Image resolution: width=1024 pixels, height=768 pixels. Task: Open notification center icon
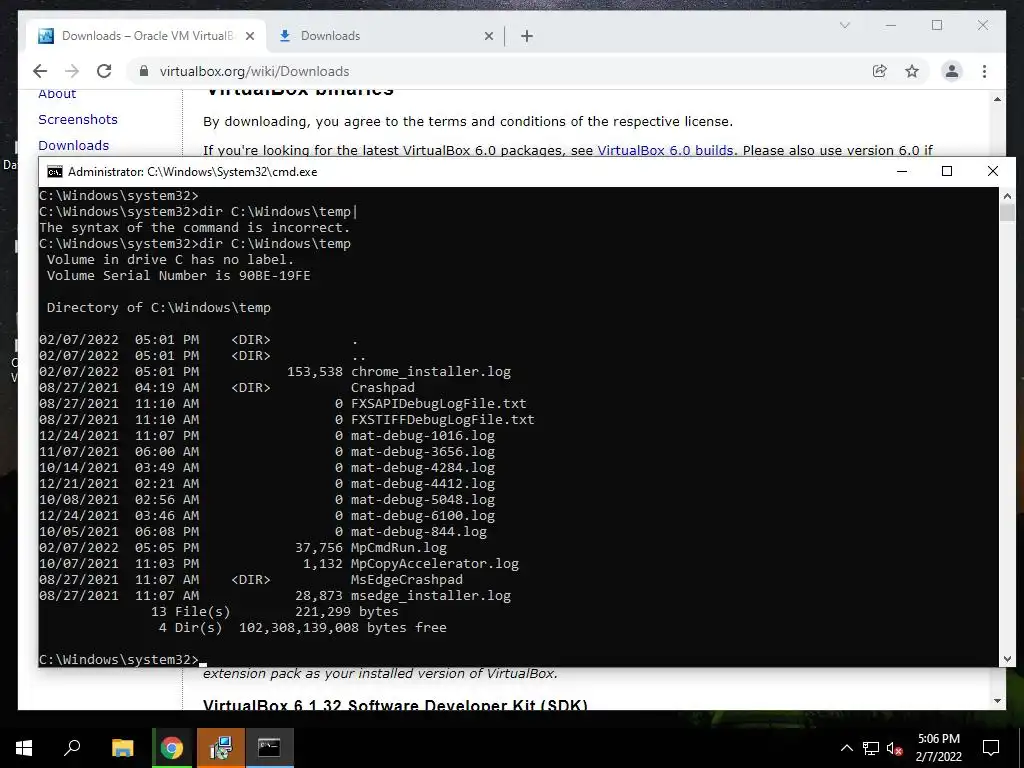tap(991, 748)
